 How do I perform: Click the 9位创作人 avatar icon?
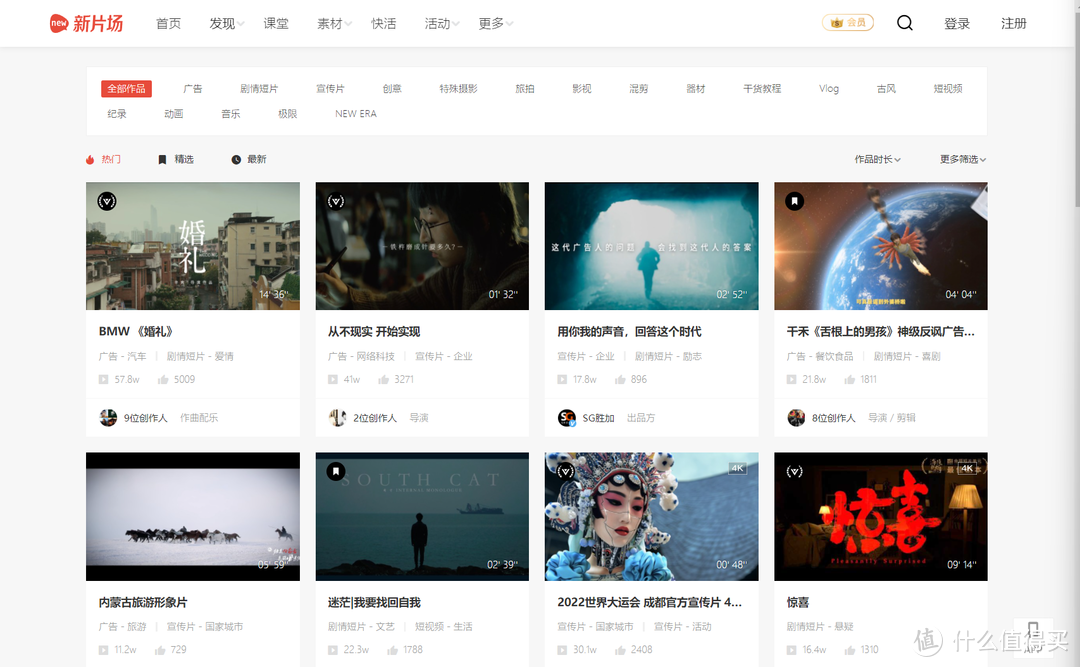point(108,417)
